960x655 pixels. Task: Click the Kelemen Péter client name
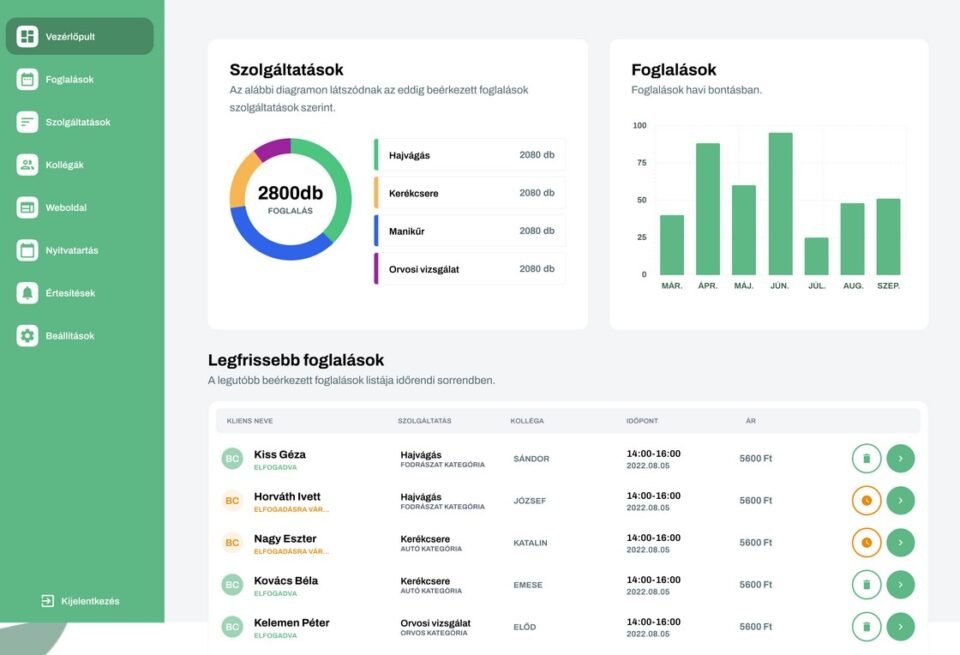tap(291, 623)
